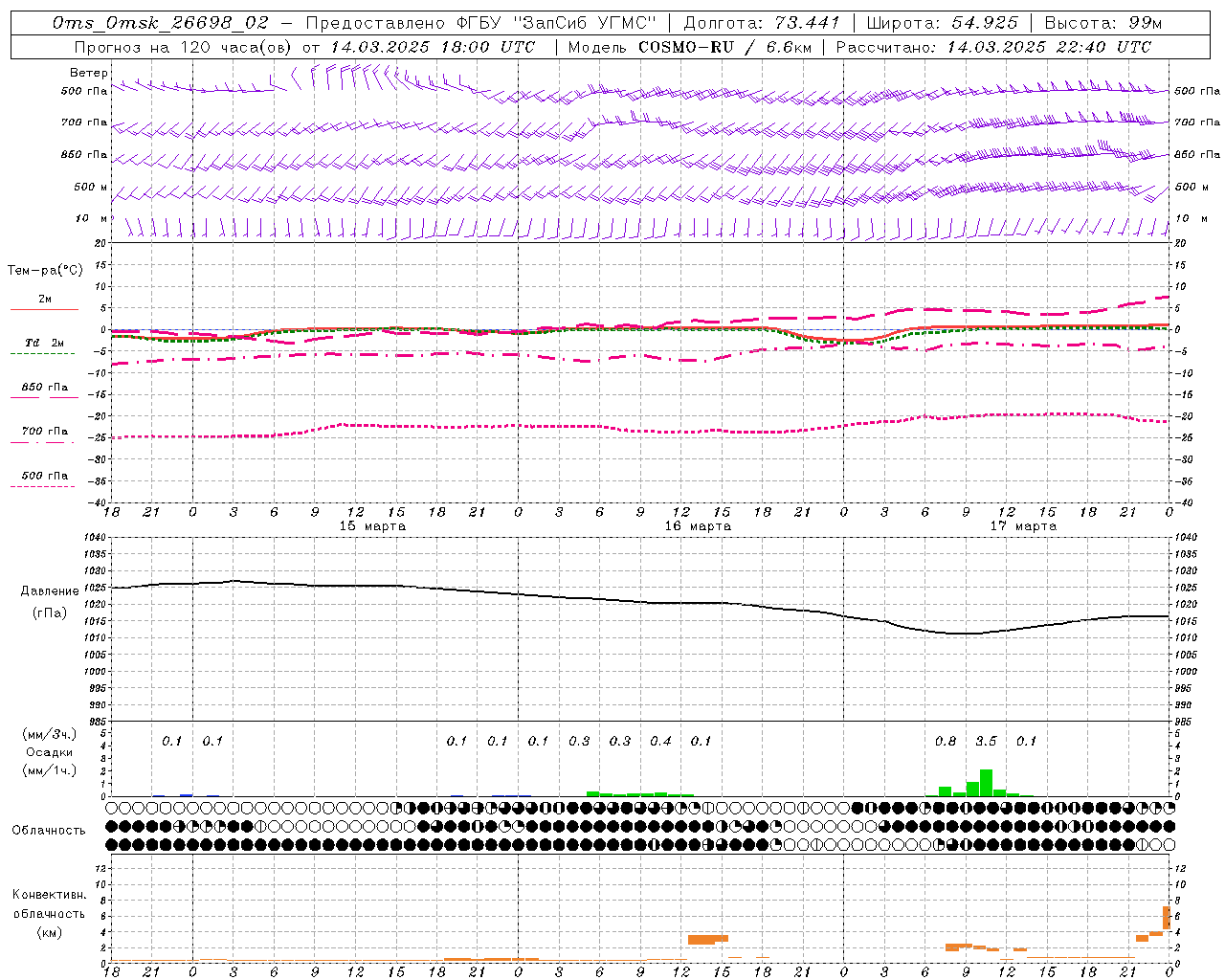Select the Высота: 99м elevation text

pyautogui.click(x=1103, y=23)
